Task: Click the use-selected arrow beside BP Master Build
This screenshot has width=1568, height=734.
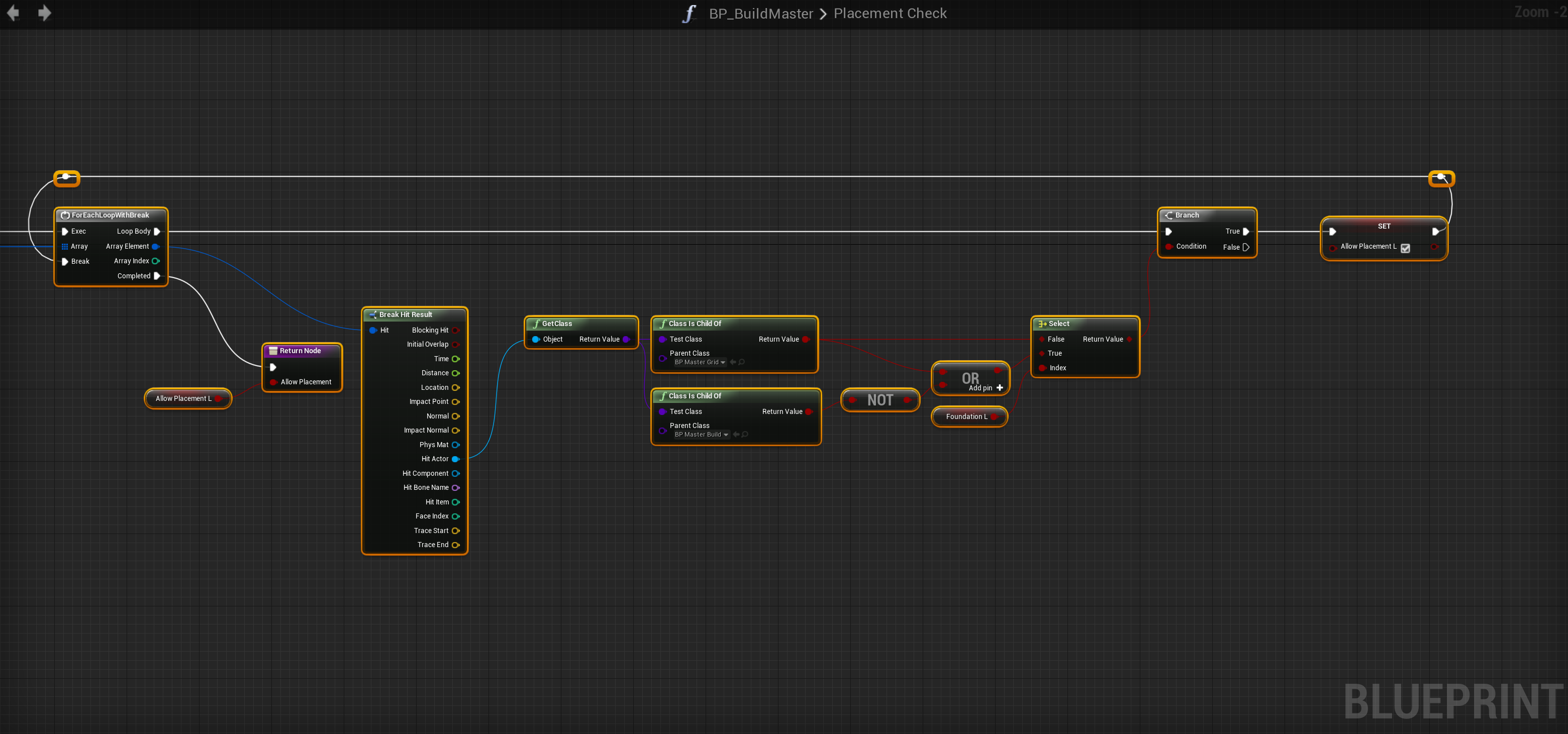Action: (x=736, y=435)
